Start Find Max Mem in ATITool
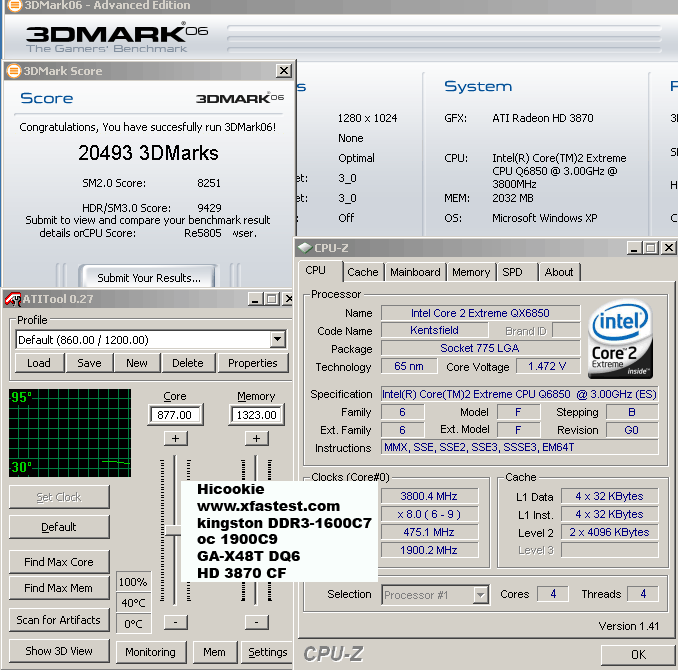The width and height of the screenshot is (678, 670). click(59, 588)
